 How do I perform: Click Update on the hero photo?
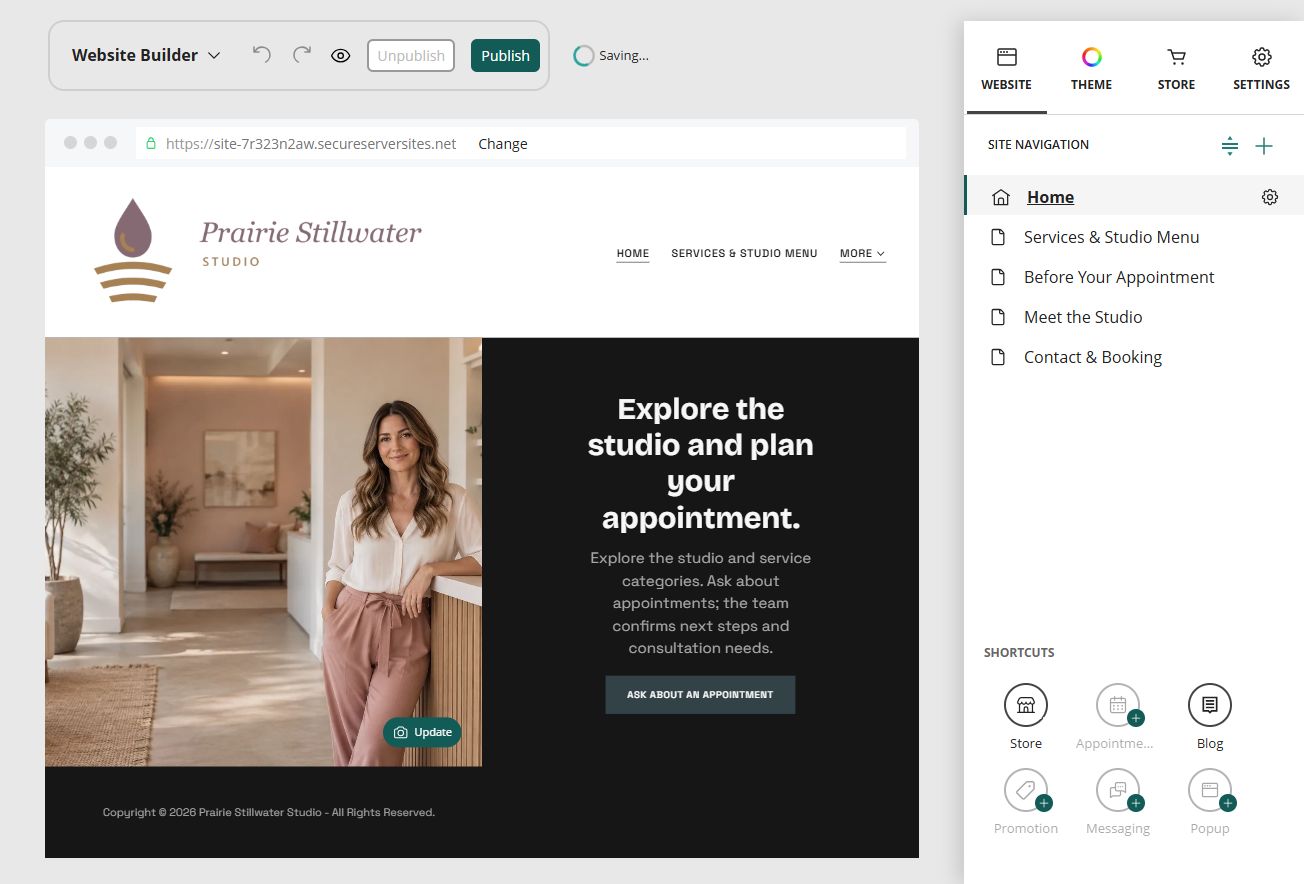point(422,732)
